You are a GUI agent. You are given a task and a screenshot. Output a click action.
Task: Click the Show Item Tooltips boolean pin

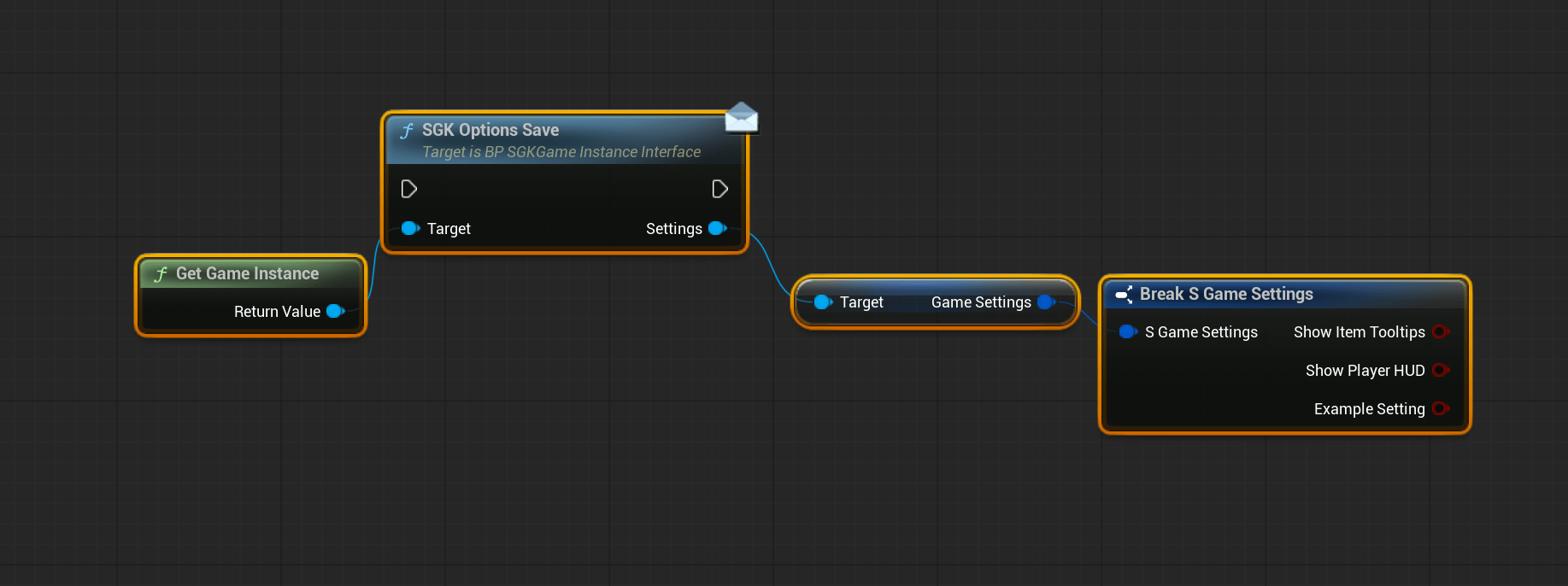(1442, 331)
